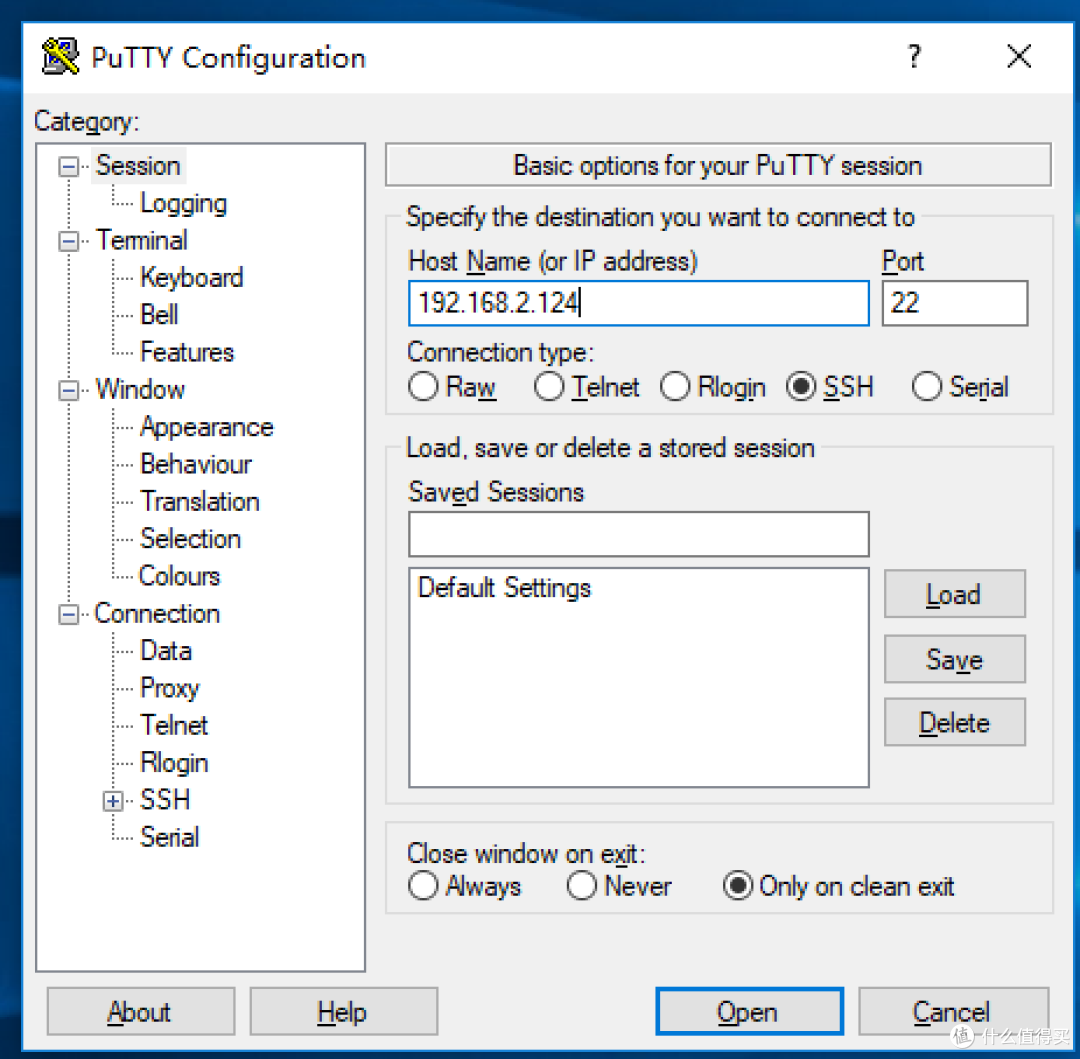Screen dimensions: 1080x1059
Task: Open the Selection settings category
Action: click(x=190, y=538)
